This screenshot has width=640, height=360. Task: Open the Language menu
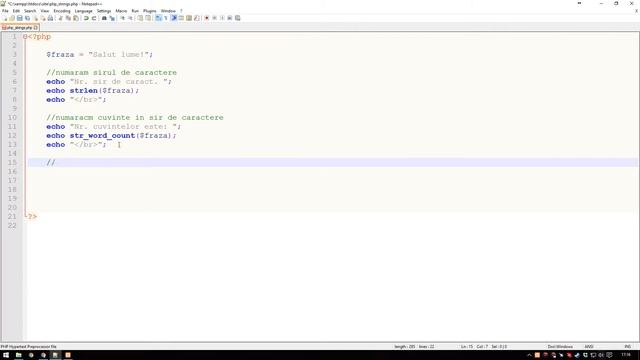[84, 11]
